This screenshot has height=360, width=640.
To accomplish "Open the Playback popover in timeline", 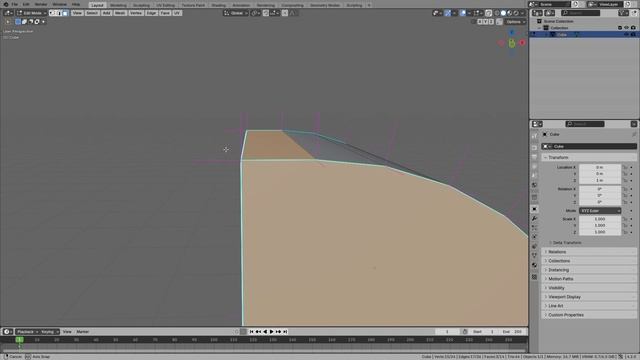I will coord(27,332).
